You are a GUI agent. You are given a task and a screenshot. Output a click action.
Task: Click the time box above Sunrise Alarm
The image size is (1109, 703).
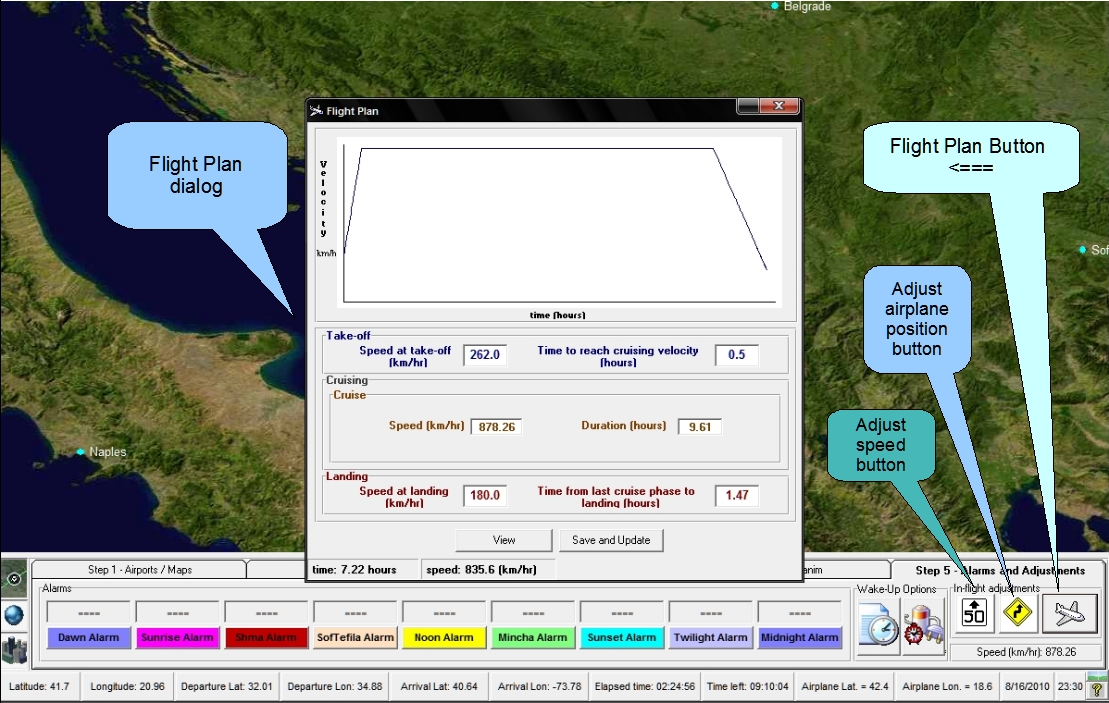coord(177,612)
